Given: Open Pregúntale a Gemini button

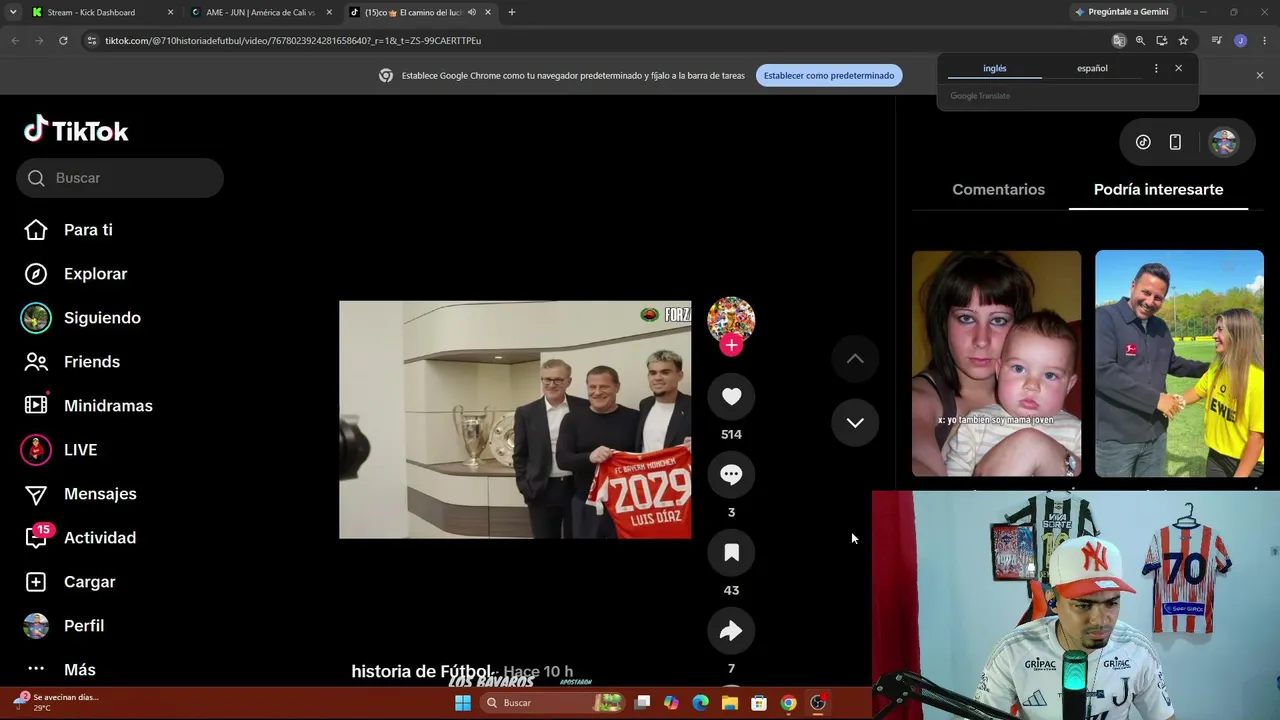Looking at the screenshot, I should 1121,12.
